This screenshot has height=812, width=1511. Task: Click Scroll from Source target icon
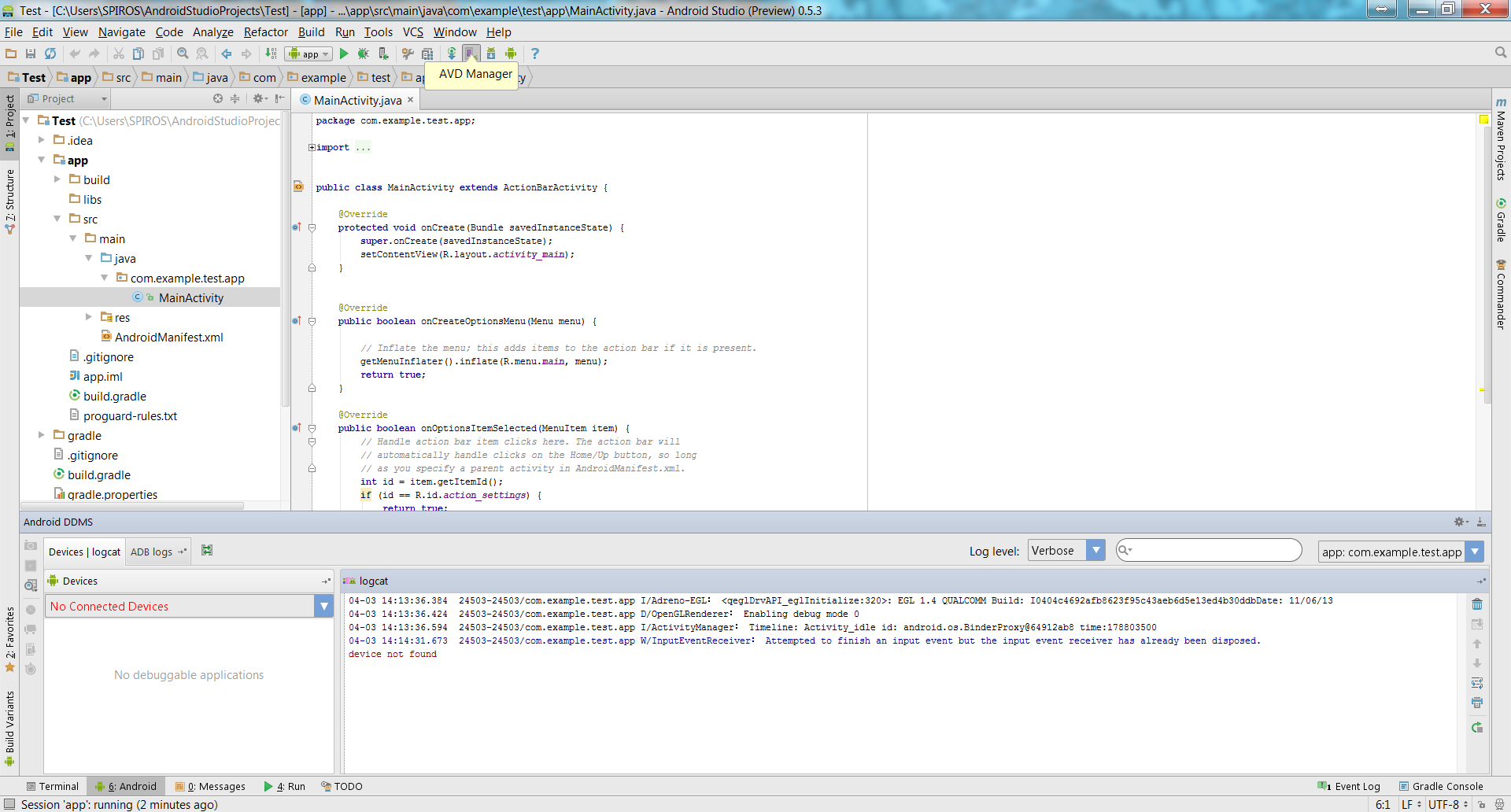coord(218,98)
